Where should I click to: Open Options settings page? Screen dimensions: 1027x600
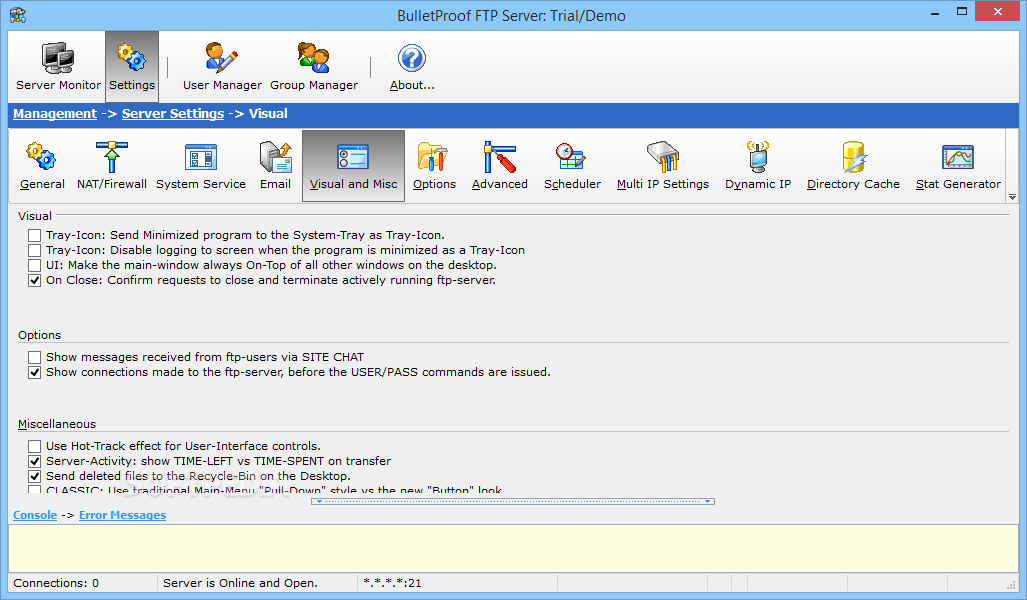click(x=434, y=166)
